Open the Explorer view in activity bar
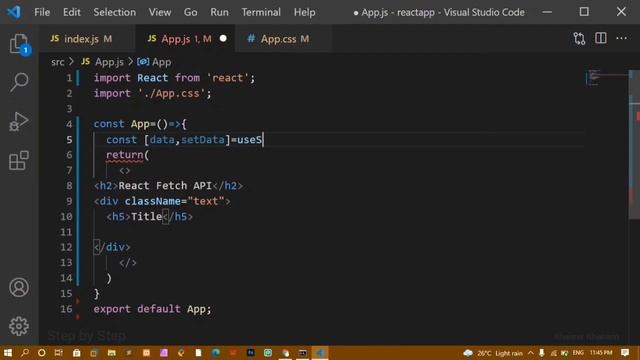The width and height of the screenshot is (640, 360). coord(19,44)
